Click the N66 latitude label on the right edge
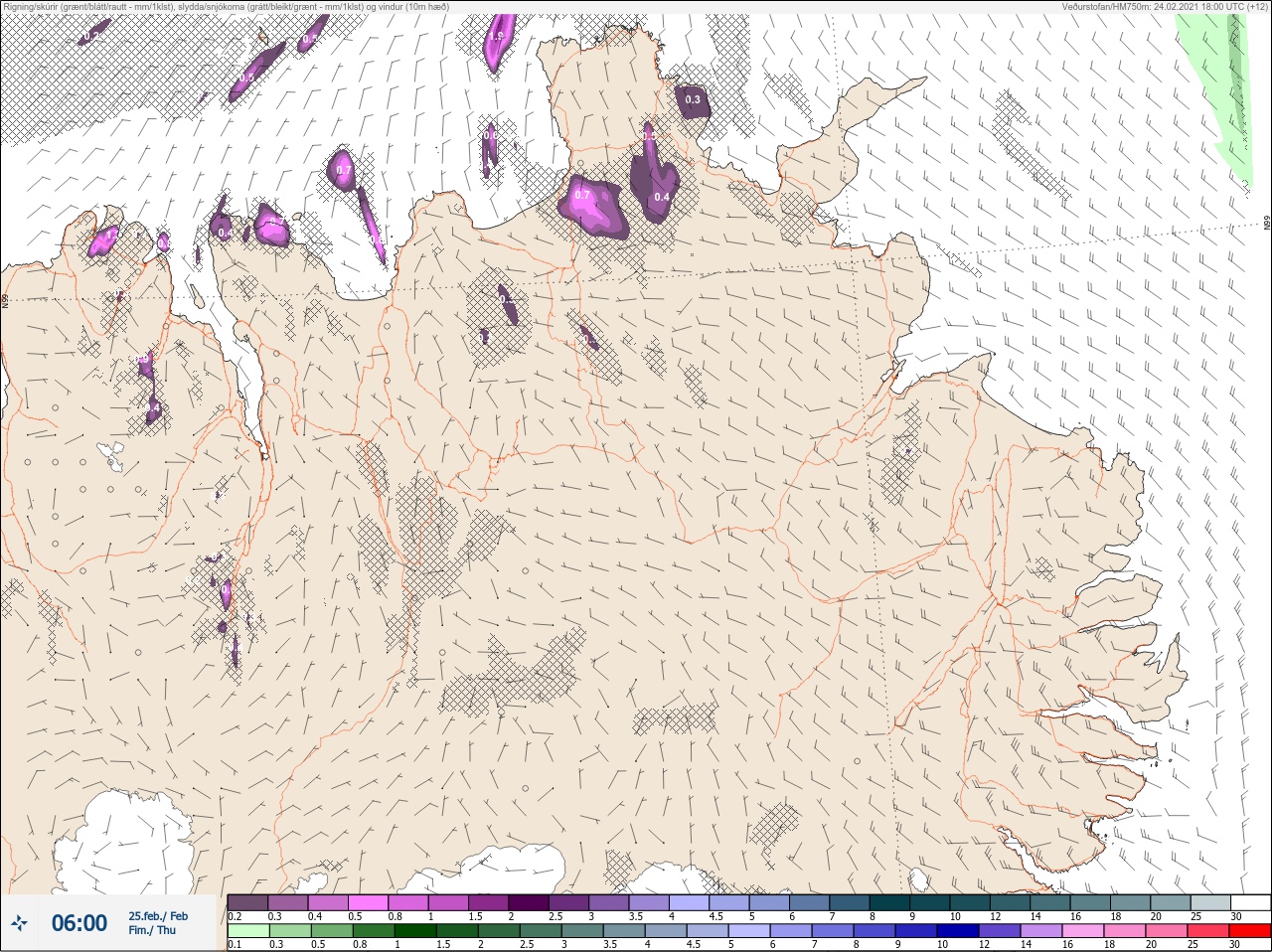1272x952 pixels. pos(1266,224)
